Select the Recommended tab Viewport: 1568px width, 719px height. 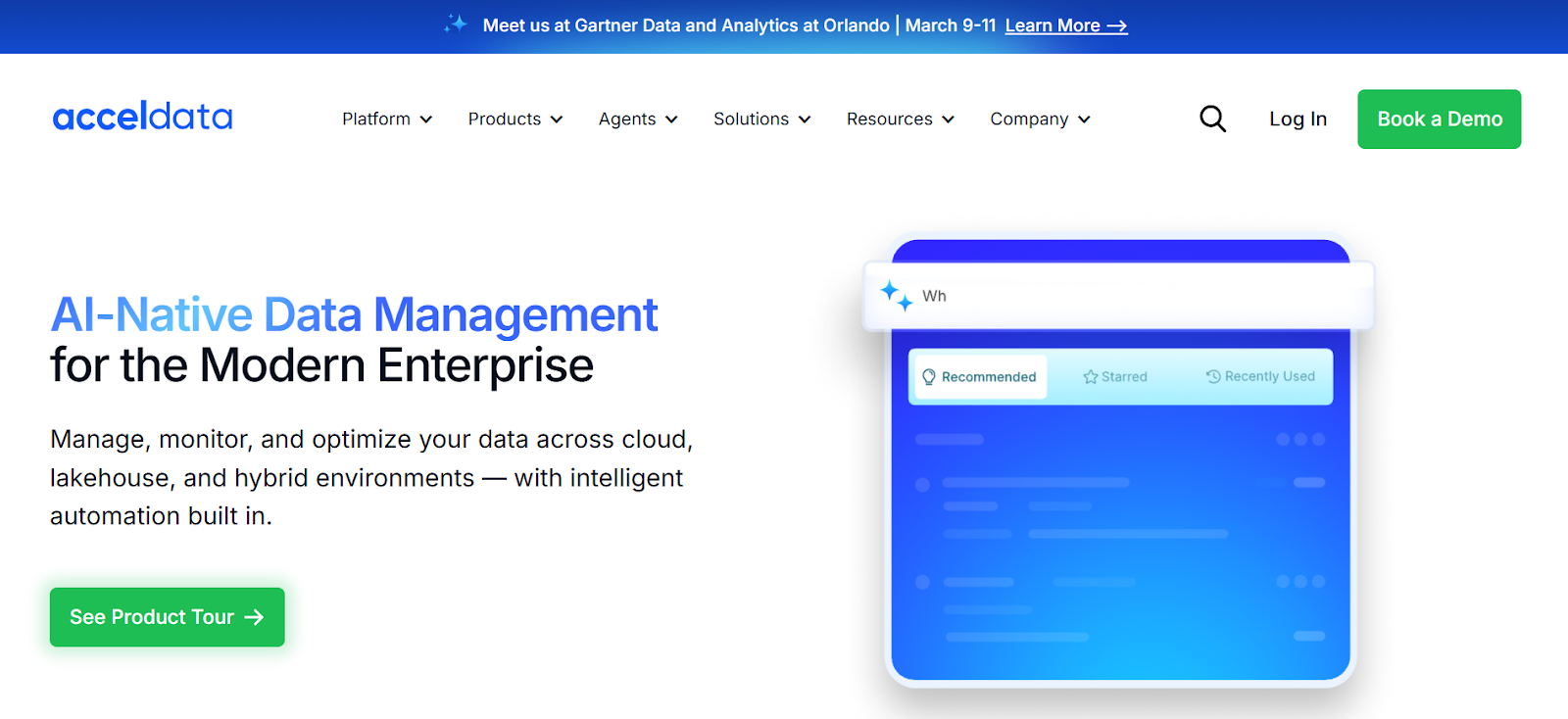pos(980,377)
